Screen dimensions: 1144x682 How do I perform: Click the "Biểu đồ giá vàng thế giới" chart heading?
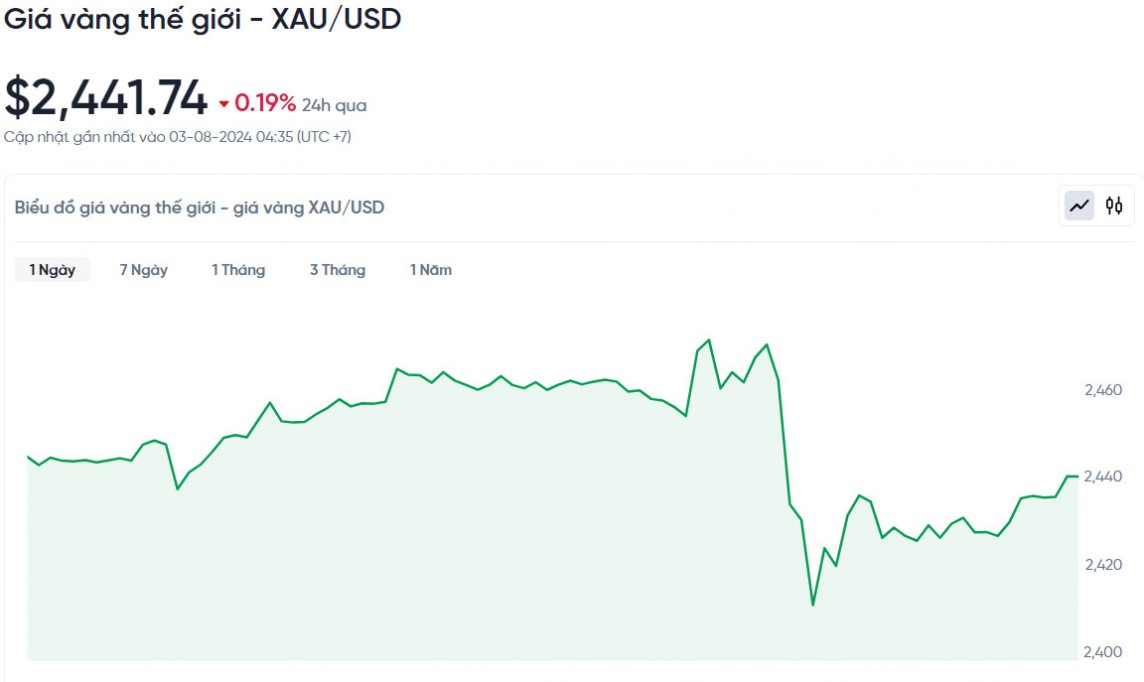[199, 208]
